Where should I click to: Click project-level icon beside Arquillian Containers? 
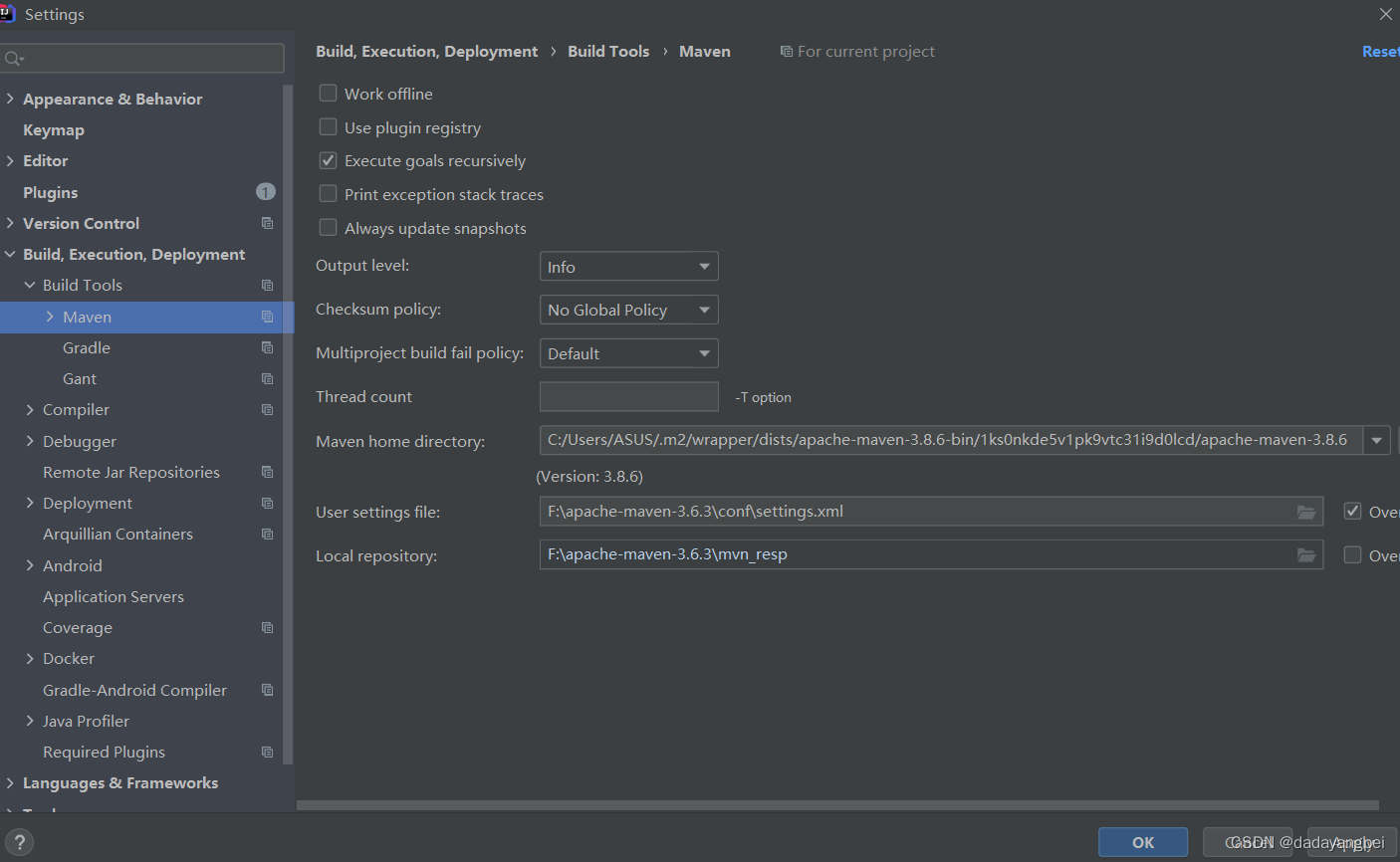pyautogui.click(x=267, y=534)
